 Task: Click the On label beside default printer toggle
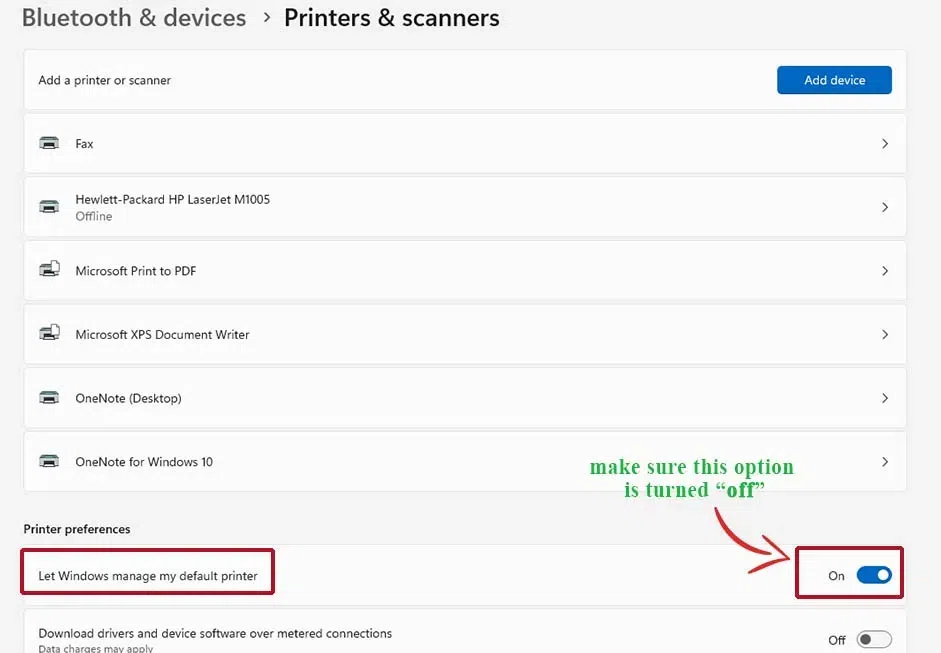[836, 576]
